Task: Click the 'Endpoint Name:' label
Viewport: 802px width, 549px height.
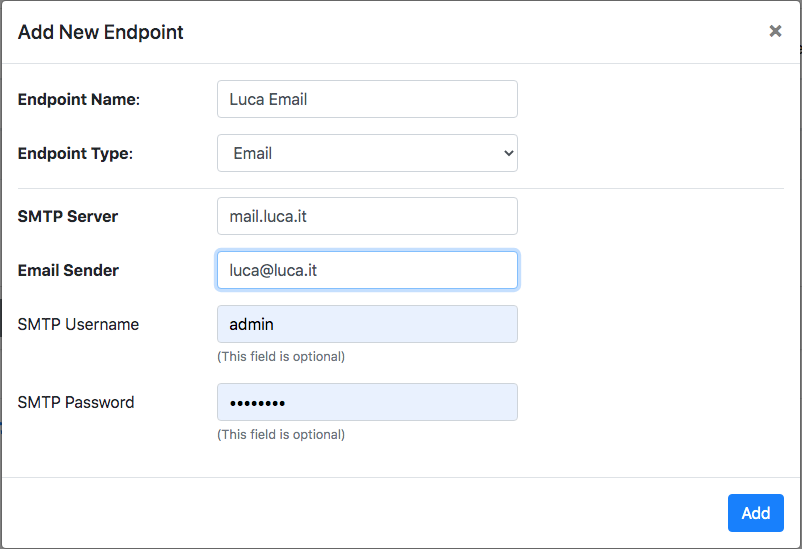Action: tap(79, 99)
